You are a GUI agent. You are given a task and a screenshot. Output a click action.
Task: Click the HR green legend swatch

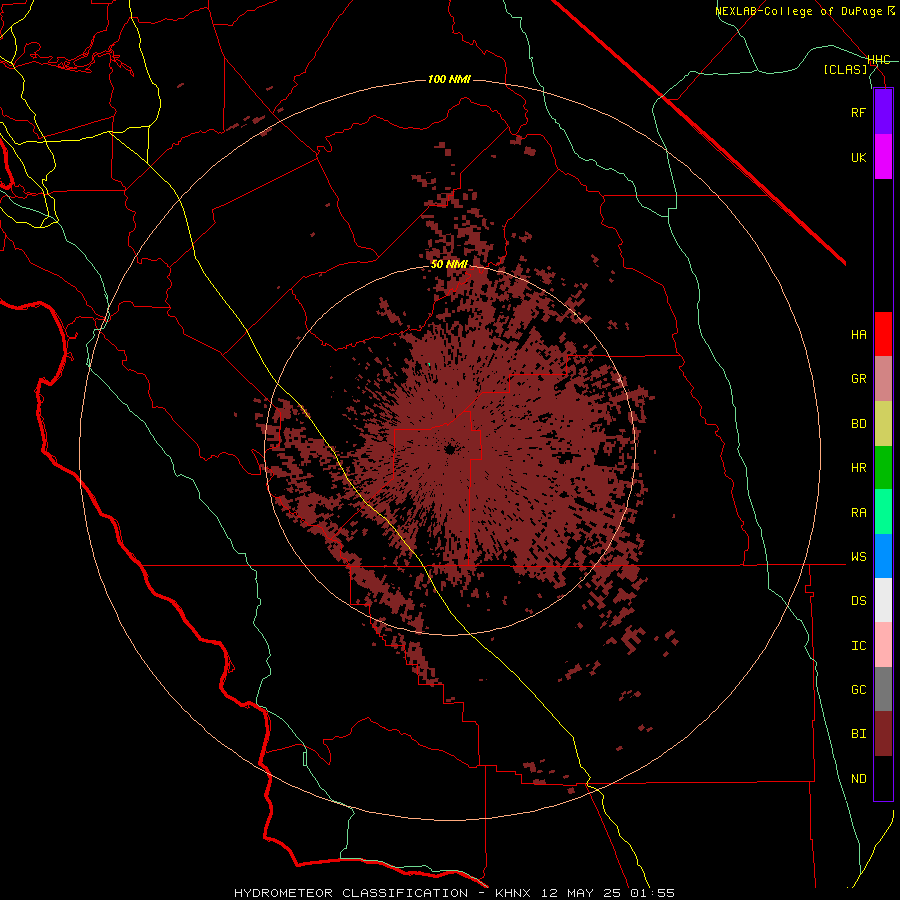click(x=883, y=468)
